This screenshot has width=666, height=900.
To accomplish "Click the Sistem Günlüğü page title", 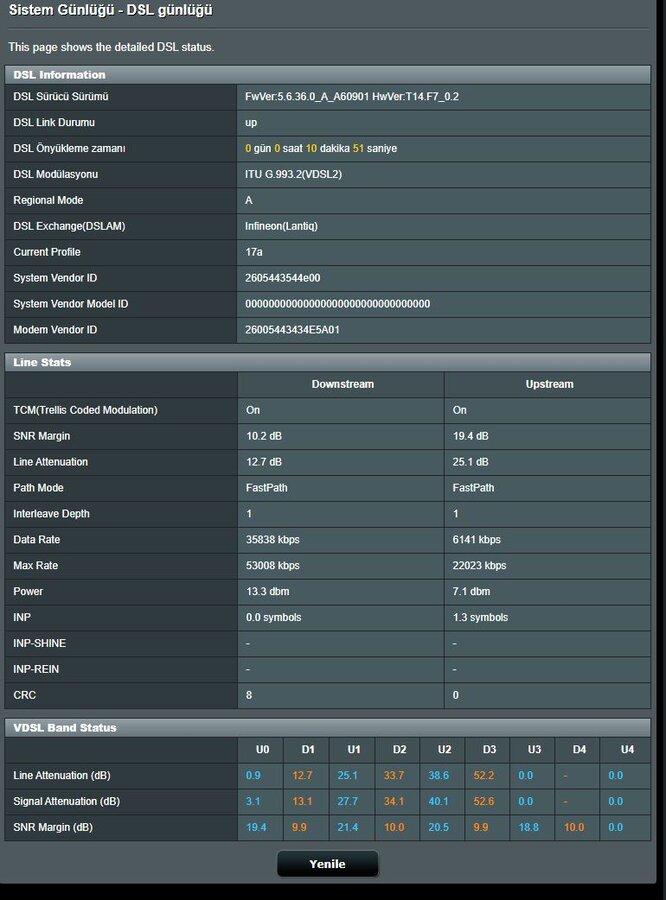I will [x=110, y=11].
